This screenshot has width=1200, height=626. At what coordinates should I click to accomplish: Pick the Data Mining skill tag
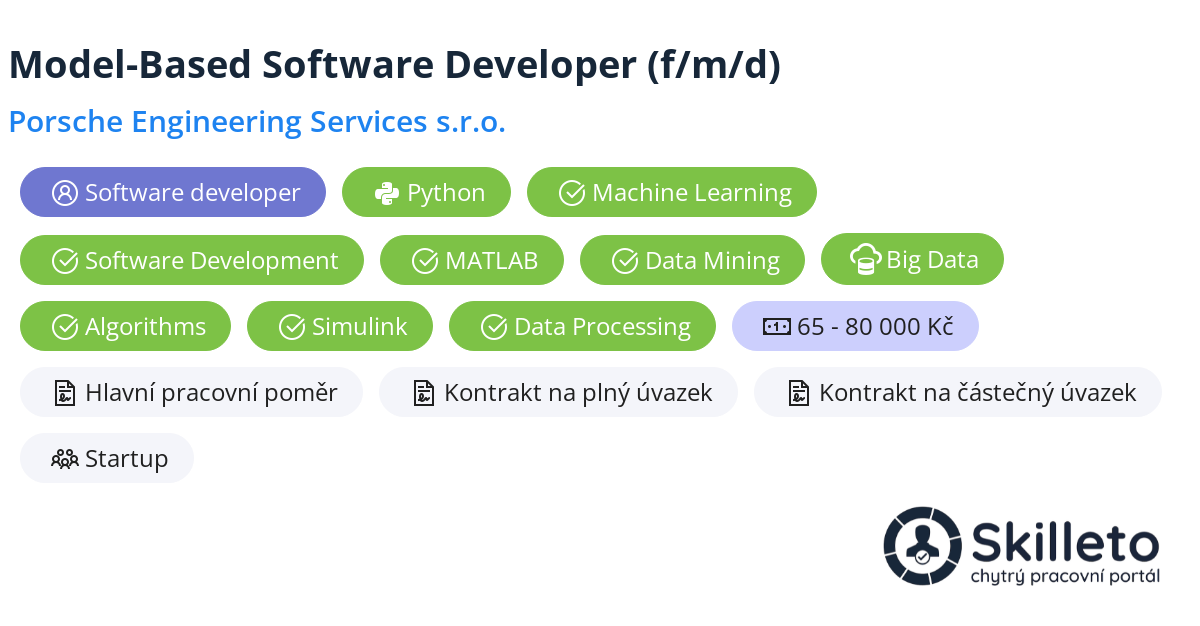point(692,260)
